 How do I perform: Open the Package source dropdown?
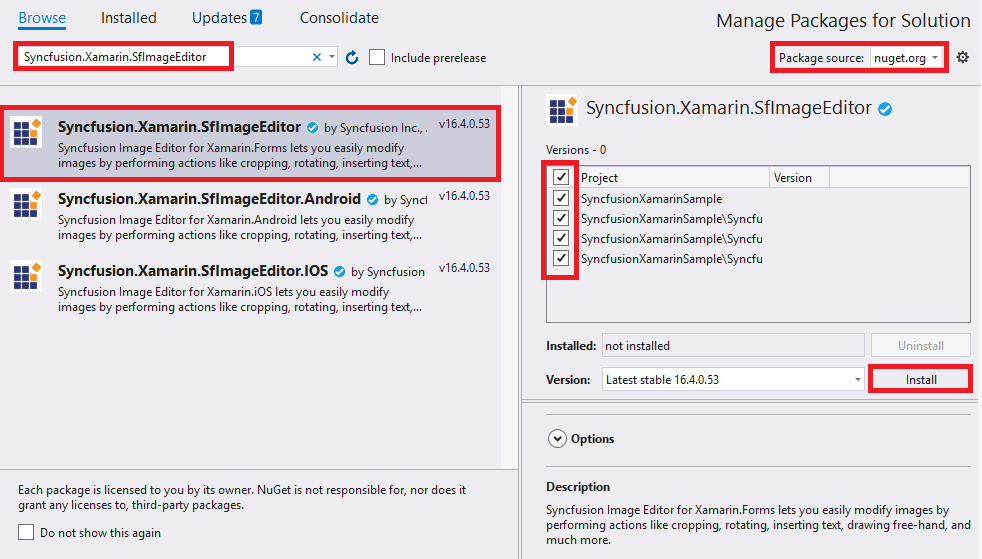[x=906, y=58]
